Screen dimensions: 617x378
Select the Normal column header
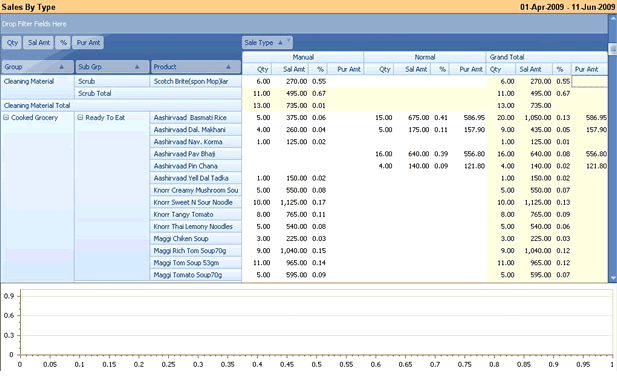(x=425, y=57)
